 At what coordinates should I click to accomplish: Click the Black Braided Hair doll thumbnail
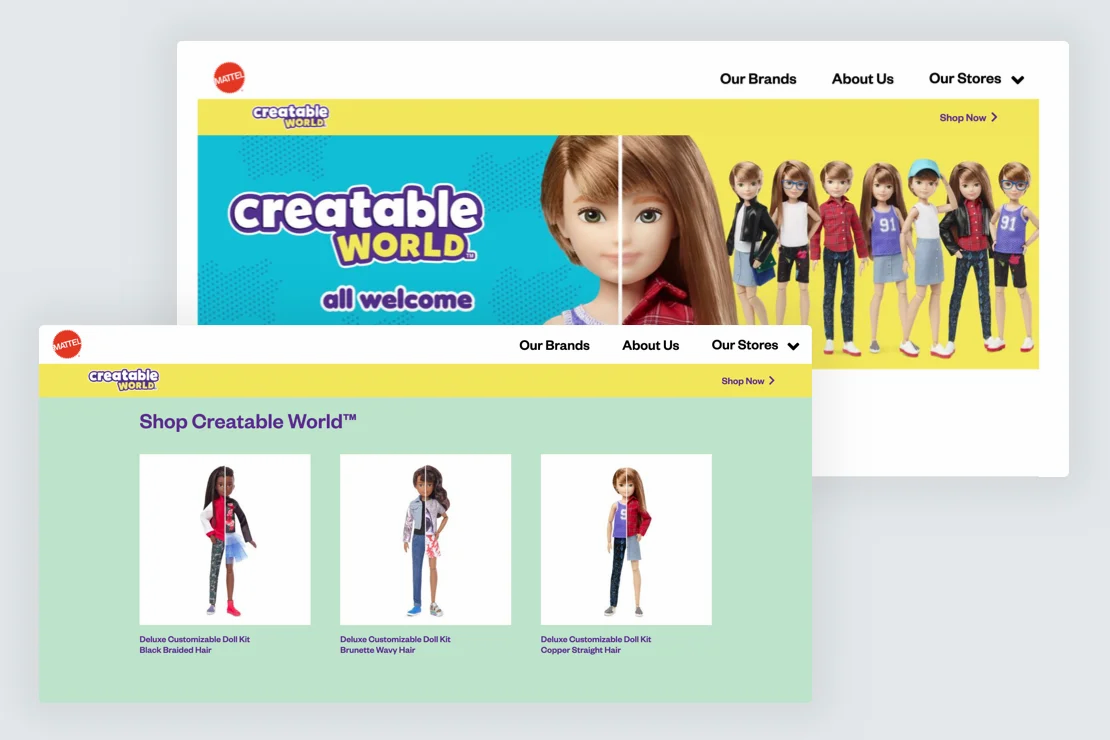(225, 539)
